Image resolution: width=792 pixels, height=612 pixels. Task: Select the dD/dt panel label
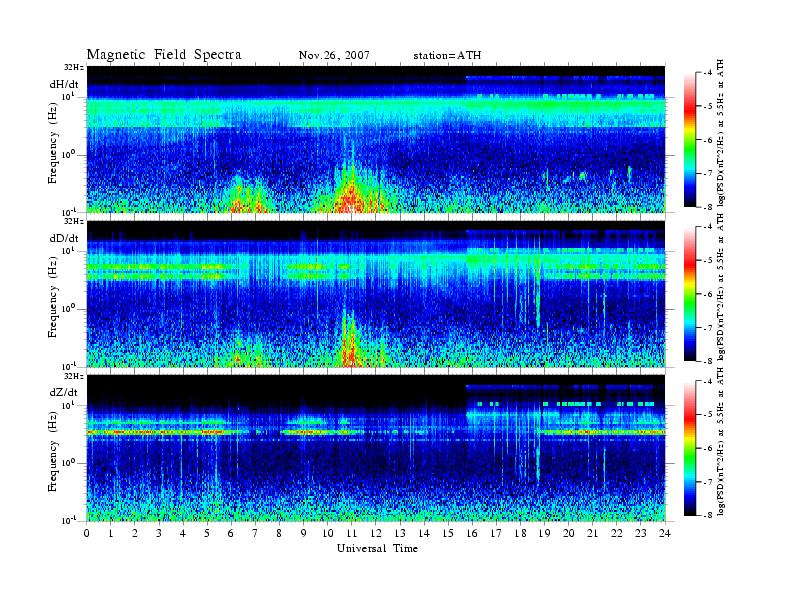[64, 238]
